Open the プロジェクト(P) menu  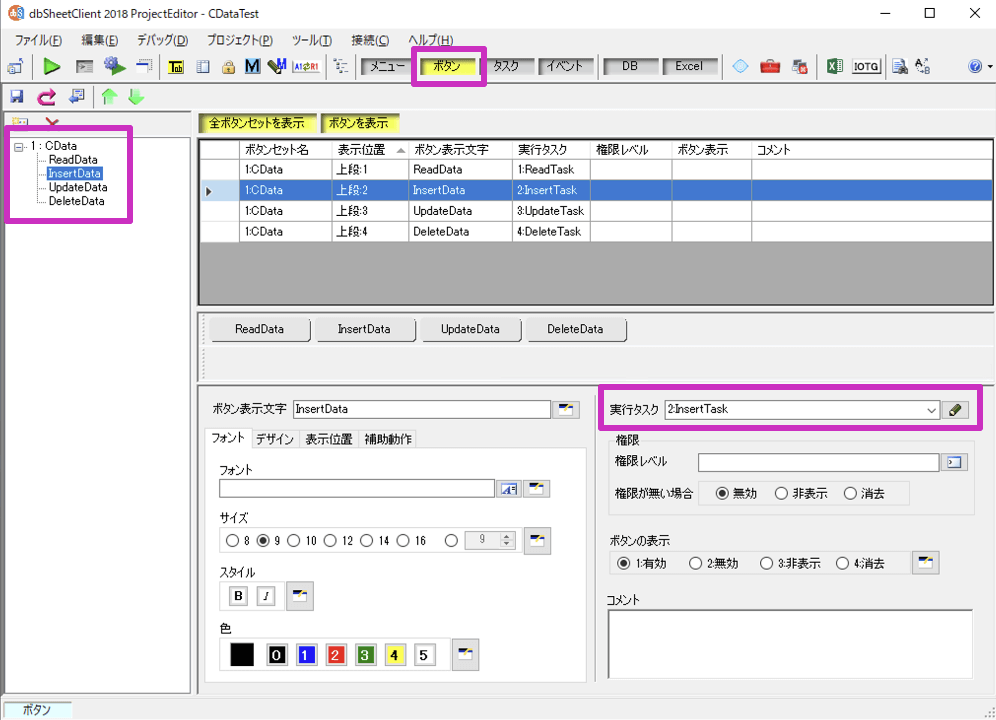point(239,40)
